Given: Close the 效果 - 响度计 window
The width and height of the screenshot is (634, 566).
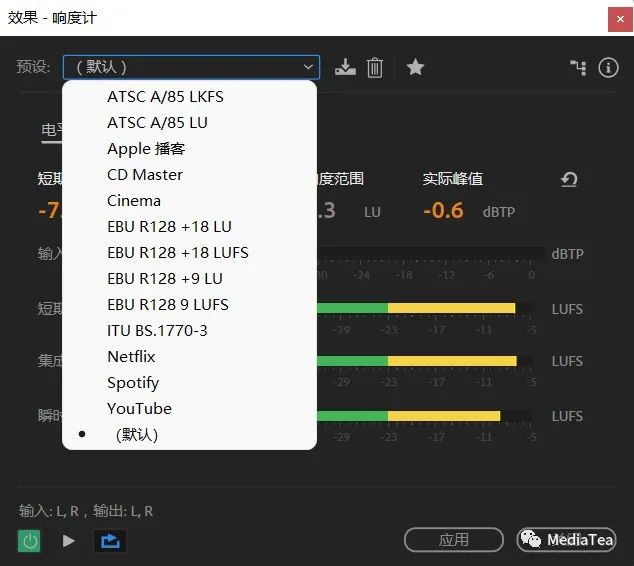Looking at the screenshot, I should click(x=620, y=19).
